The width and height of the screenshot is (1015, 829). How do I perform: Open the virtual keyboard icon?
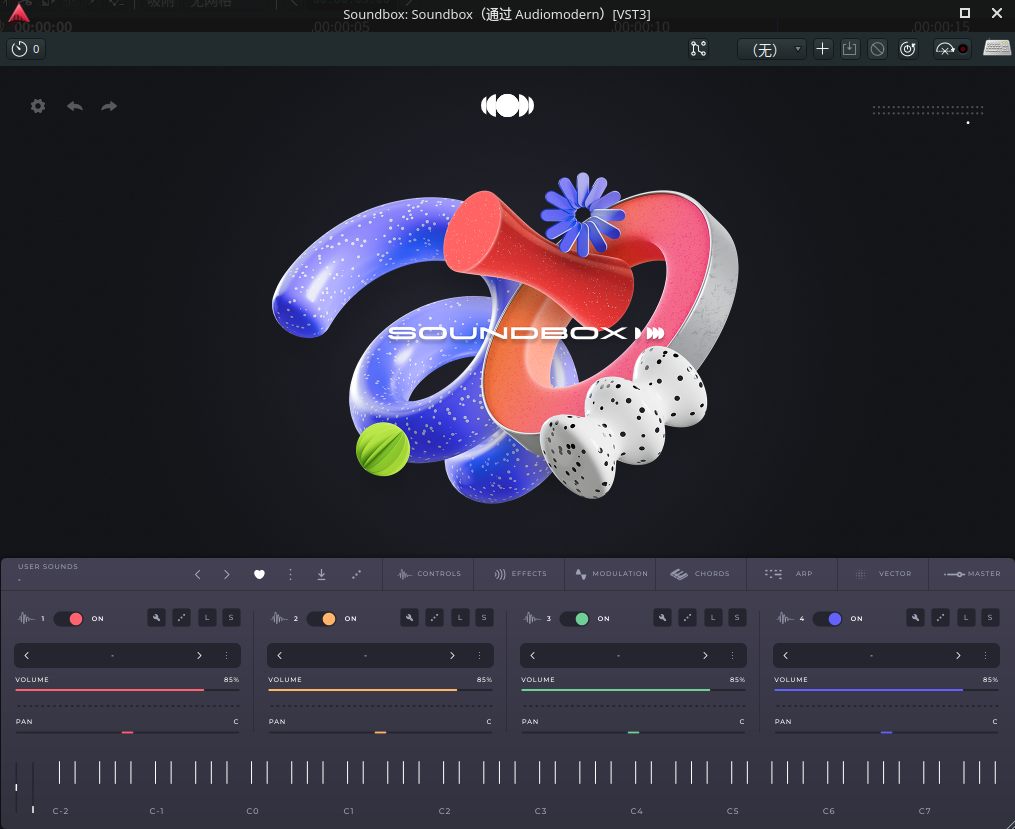click(x=997, y=48)
